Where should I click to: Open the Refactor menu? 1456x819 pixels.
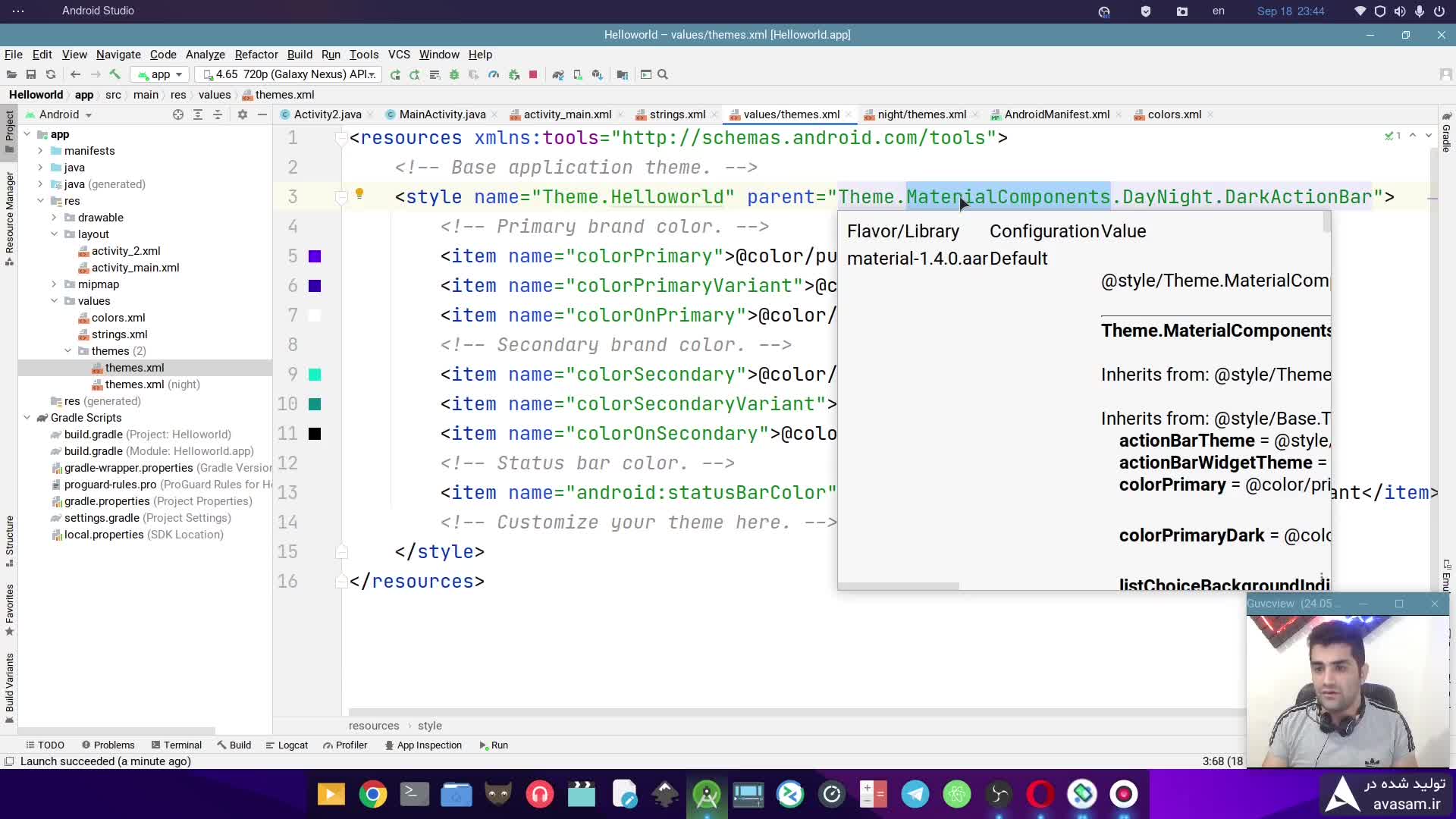tap(256, 55)
